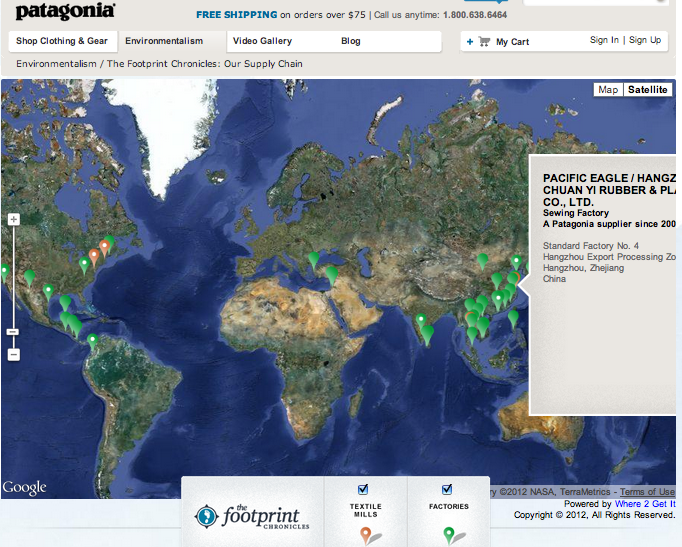Switch map to Satellite view
Image resolution: width=682 pixels, height=547 pixels.
point(648,90)
